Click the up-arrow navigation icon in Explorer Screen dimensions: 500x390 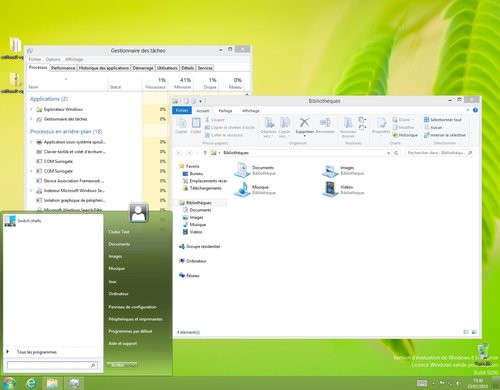205,153
